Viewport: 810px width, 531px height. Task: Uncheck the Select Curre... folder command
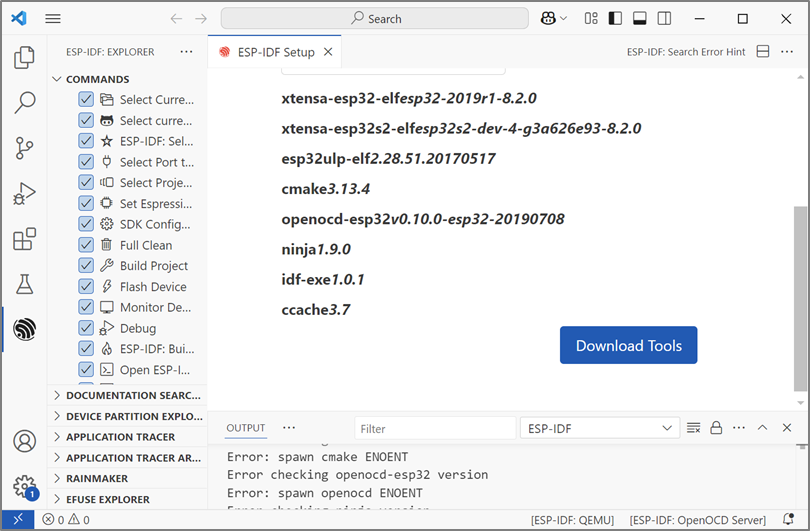[x=86, y=99]
